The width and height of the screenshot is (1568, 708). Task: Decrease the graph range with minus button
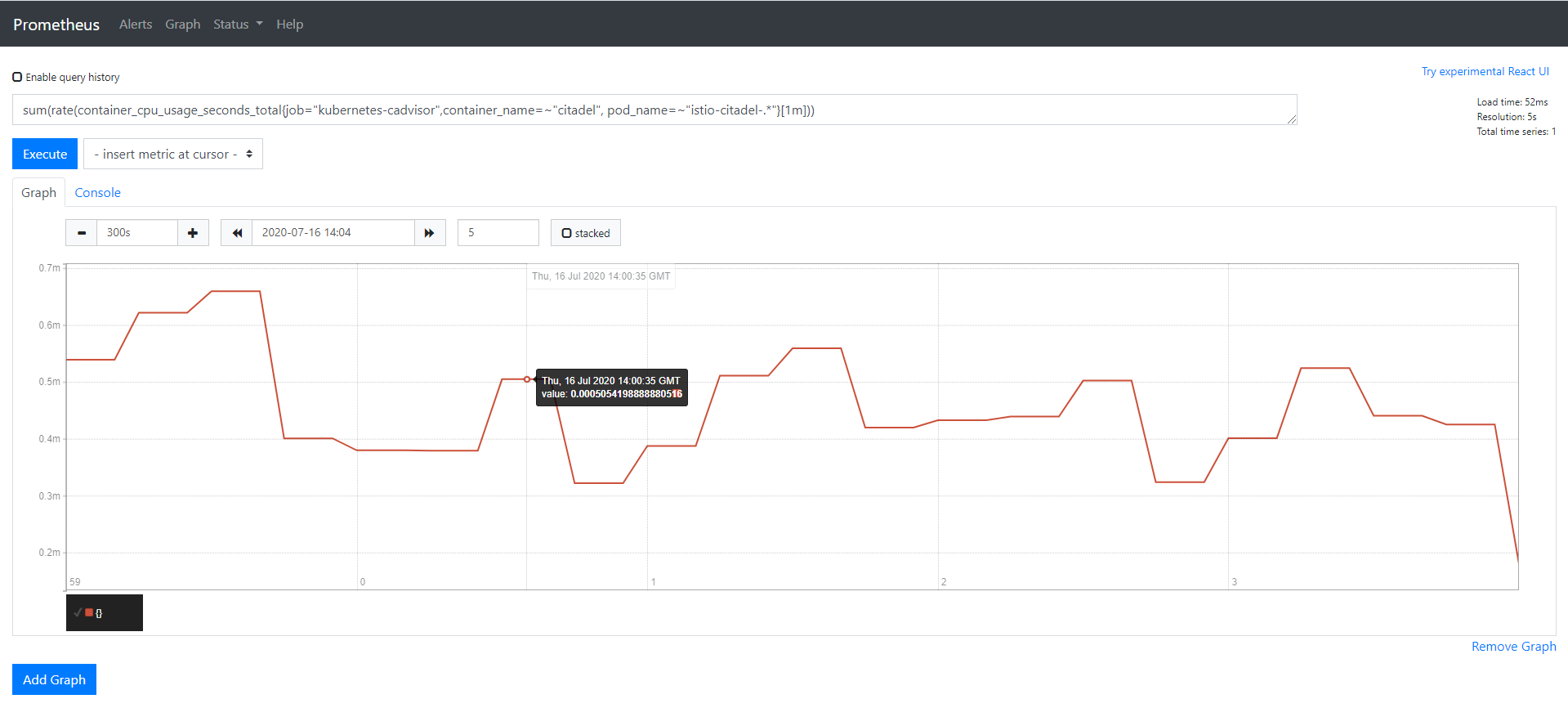tap(82, 233)
